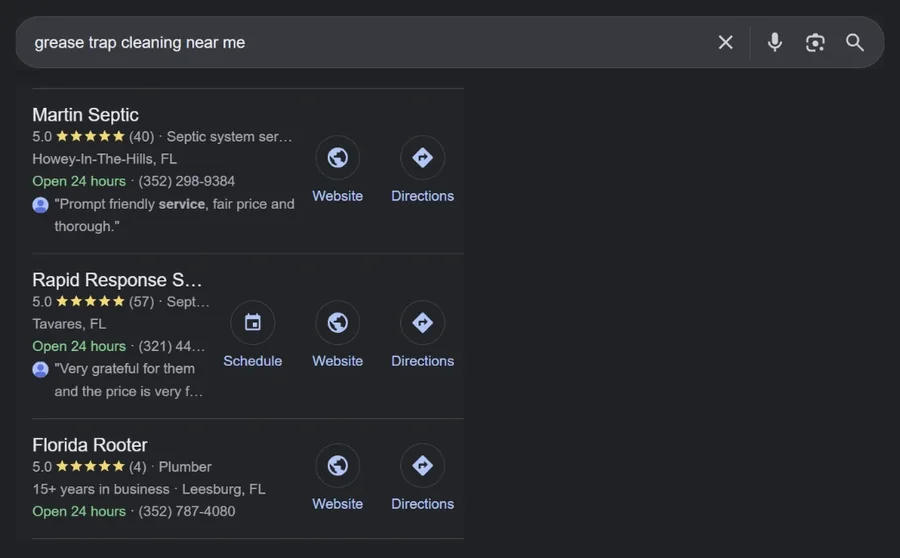Viewport: 900px width, 558px height.
Task: Click the truncated phone number (321) 44…
Action: point(171,347)
